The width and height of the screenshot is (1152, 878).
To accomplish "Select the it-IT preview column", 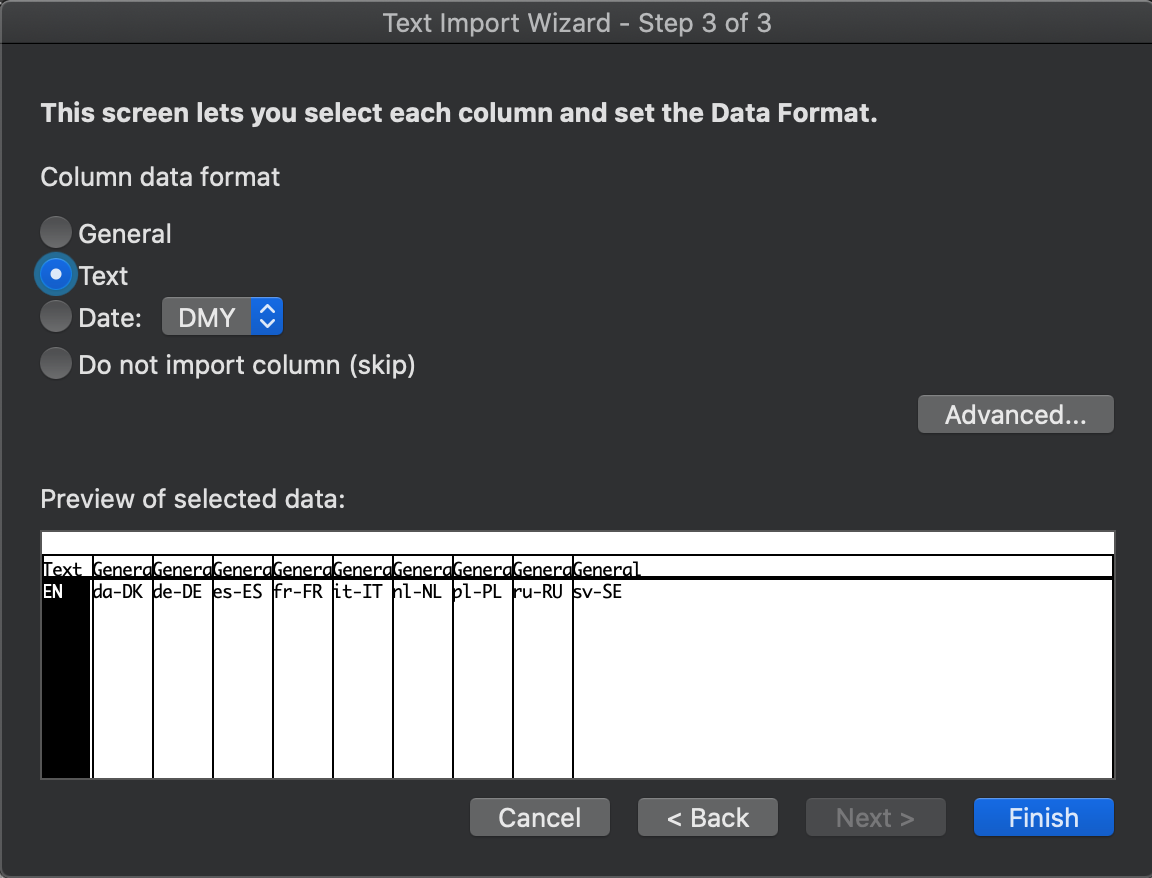I will pos(363,678).
